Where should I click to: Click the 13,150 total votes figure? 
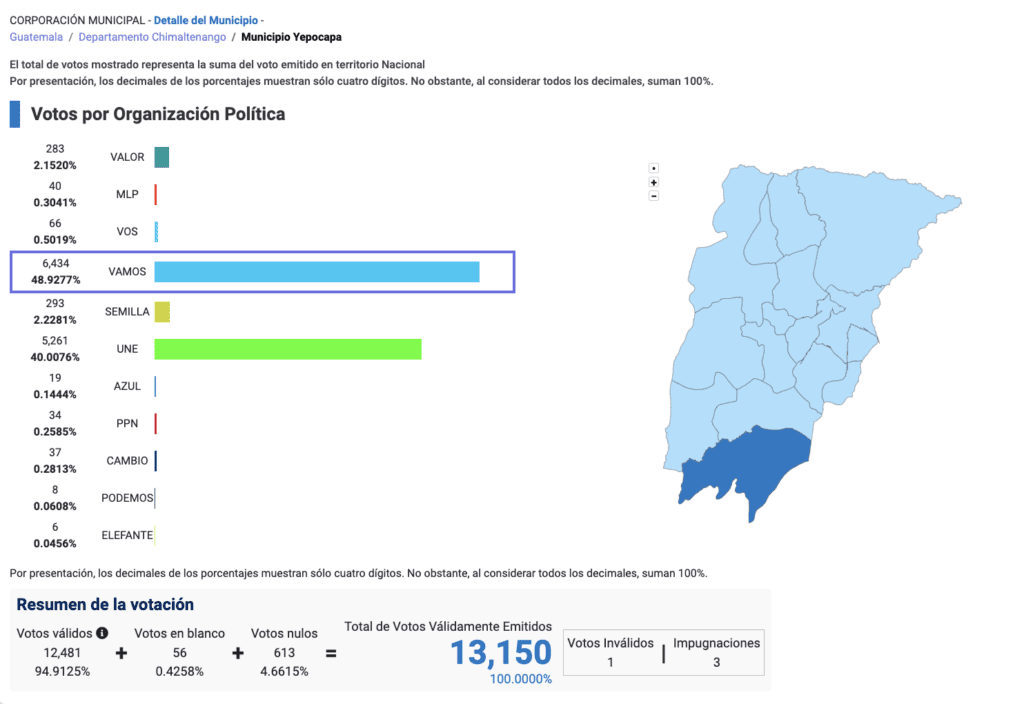pyautogui.click(x=500, y=653)
